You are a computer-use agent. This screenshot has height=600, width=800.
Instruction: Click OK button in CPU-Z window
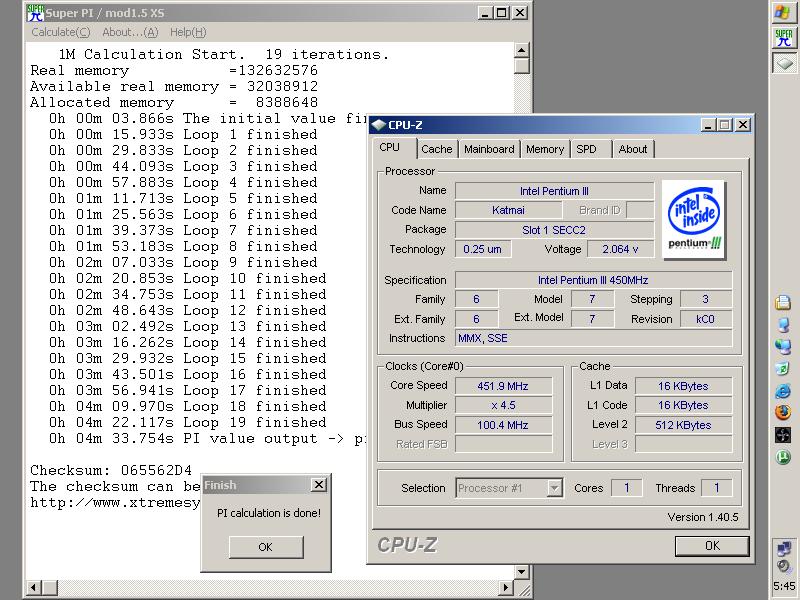(x=712, y=546)
